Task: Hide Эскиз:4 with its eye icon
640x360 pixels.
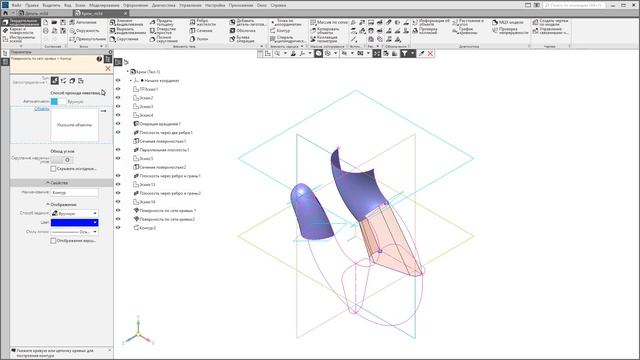Action: [118, 115]
